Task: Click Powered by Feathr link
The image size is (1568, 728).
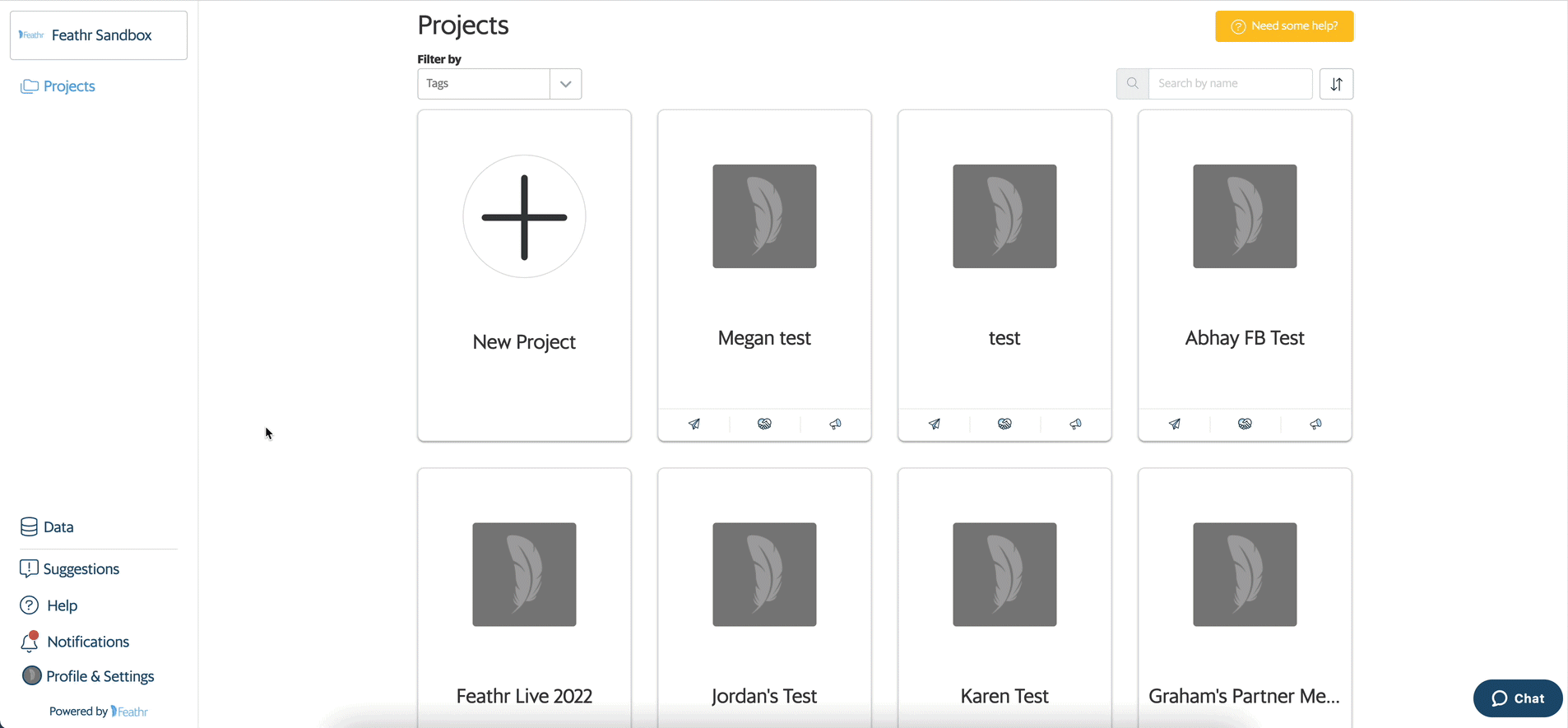Action: (x=99, y=712)
